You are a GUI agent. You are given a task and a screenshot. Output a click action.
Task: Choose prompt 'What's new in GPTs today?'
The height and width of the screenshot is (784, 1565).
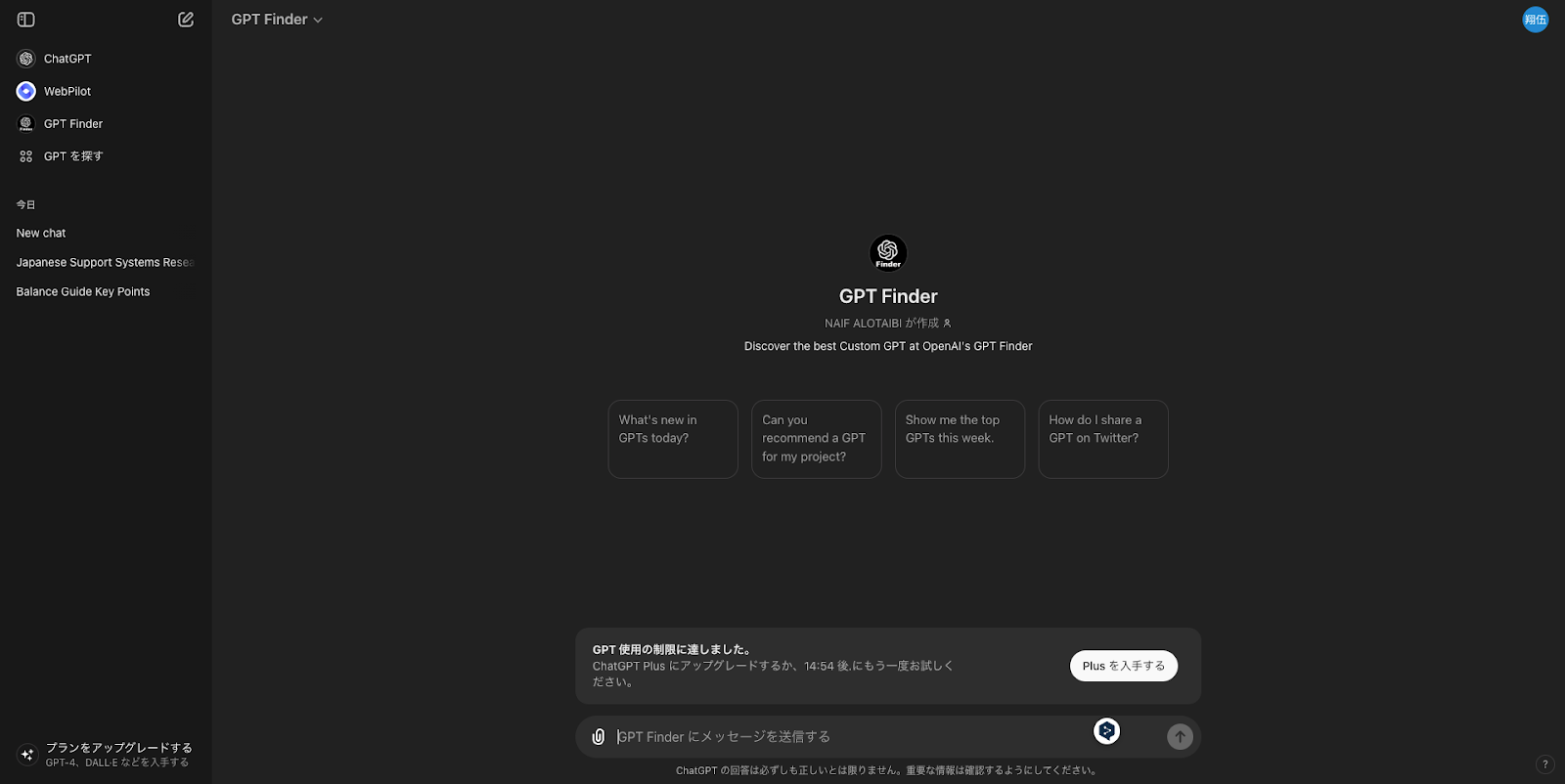673,439
